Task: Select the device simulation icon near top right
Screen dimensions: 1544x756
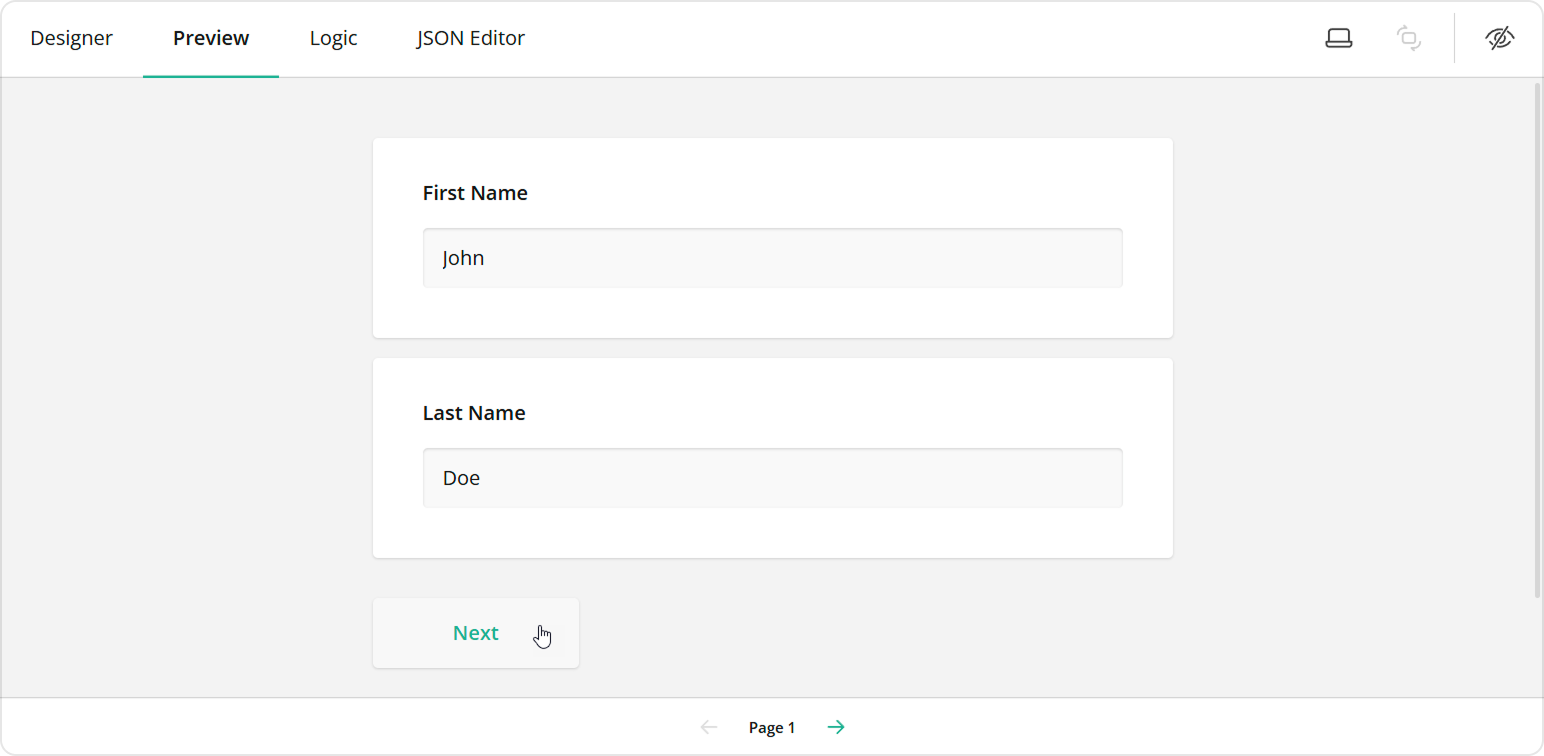Action: point(1338,37)
